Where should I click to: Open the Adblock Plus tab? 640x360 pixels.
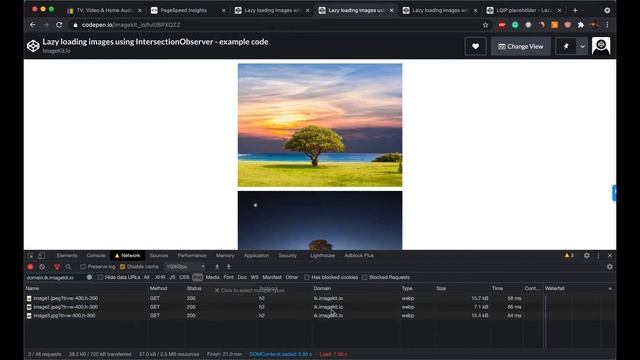click(x=359, y=256)
